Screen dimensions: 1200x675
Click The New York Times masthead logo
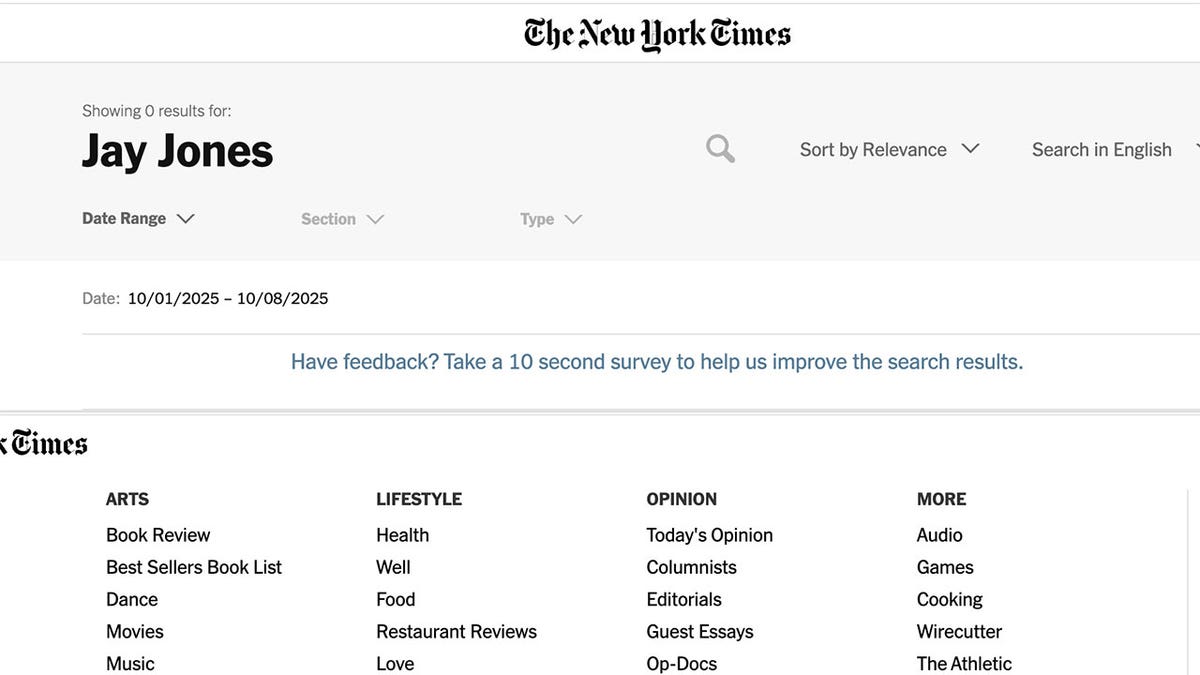(x=655, y=33)
